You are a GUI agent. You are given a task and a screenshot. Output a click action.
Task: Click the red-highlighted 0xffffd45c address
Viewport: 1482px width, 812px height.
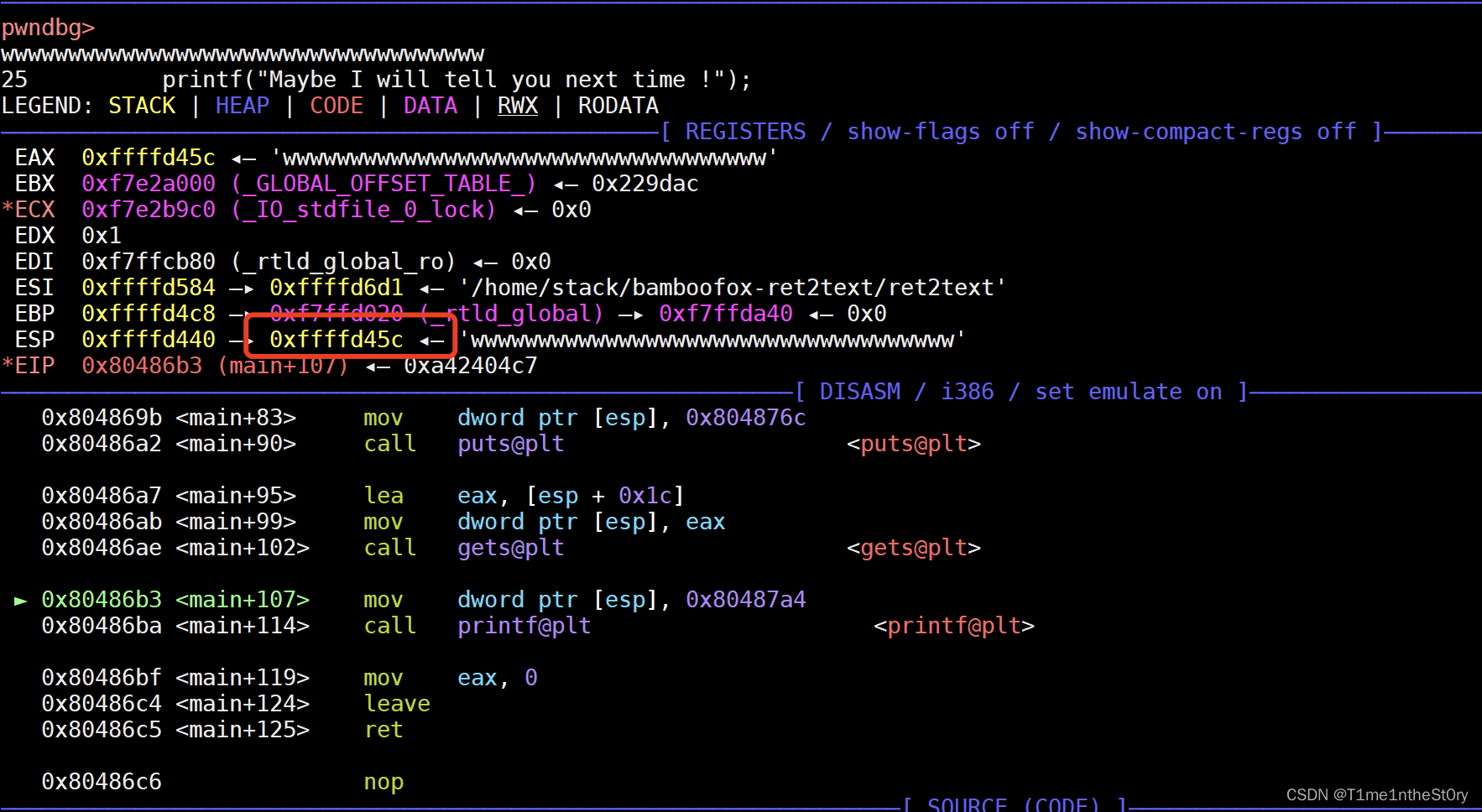tap(336, 339)
